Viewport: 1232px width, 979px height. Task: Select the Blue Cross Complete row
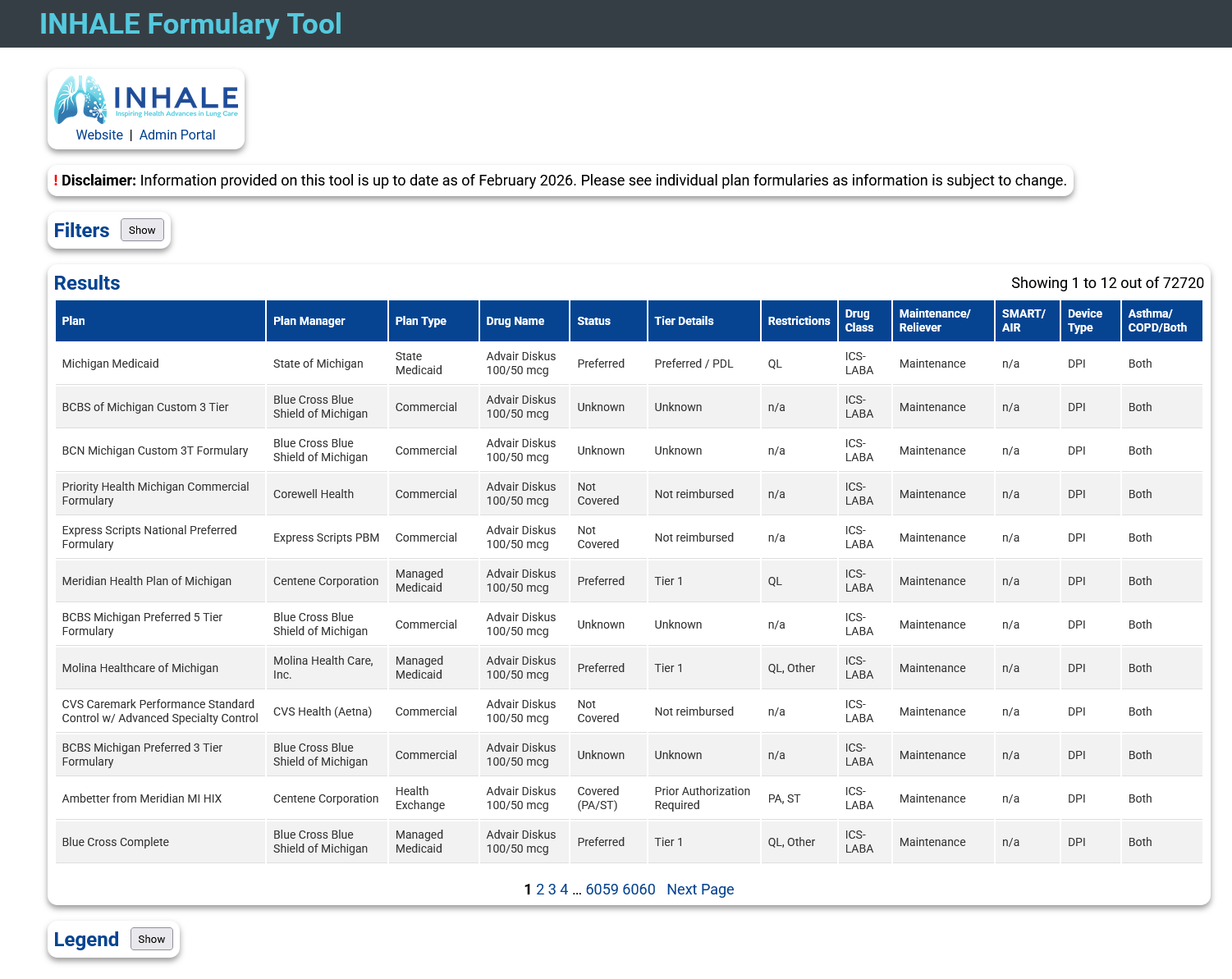coord(629,842)
